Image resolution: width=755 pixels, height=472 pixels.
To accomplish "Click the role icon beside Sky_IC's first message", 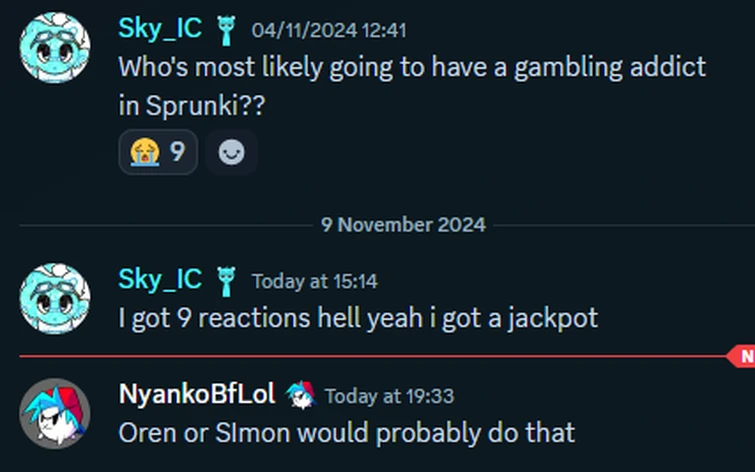I will [x=226, y=31].
